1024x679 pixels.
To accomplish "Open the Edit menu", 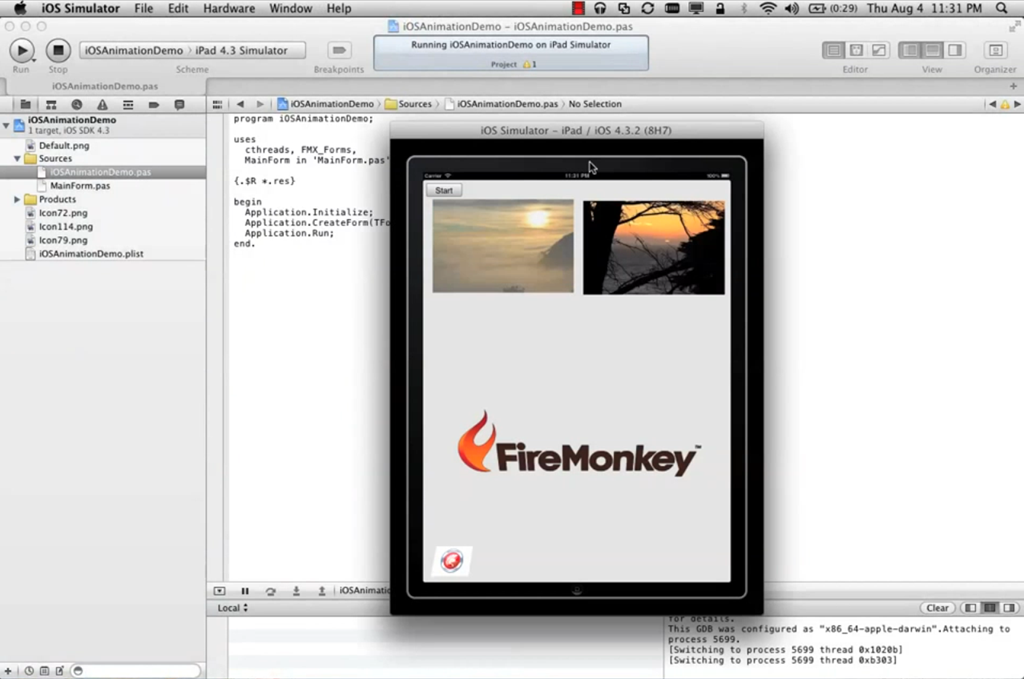I will coord(178,8).
